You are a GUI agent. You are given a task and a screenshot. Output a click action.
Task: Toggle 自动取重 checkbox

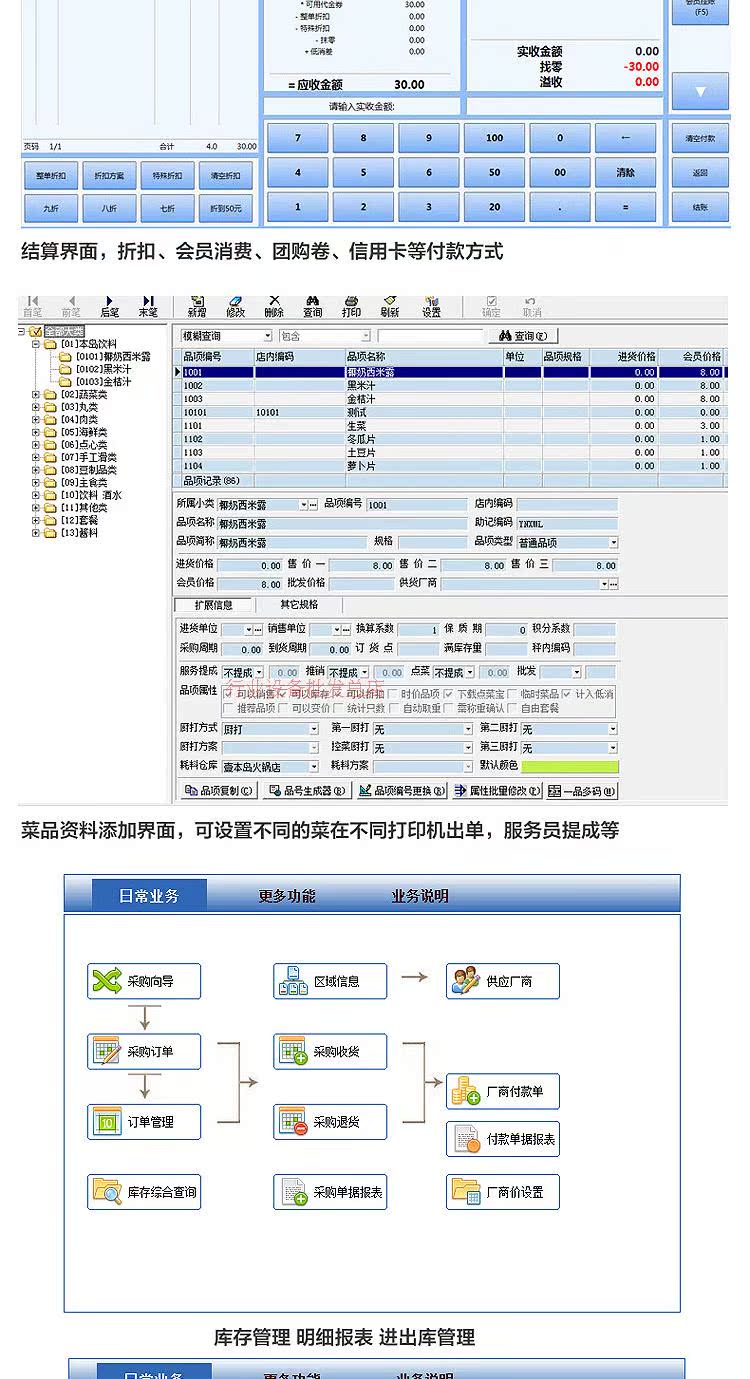[x=394, y=708]
